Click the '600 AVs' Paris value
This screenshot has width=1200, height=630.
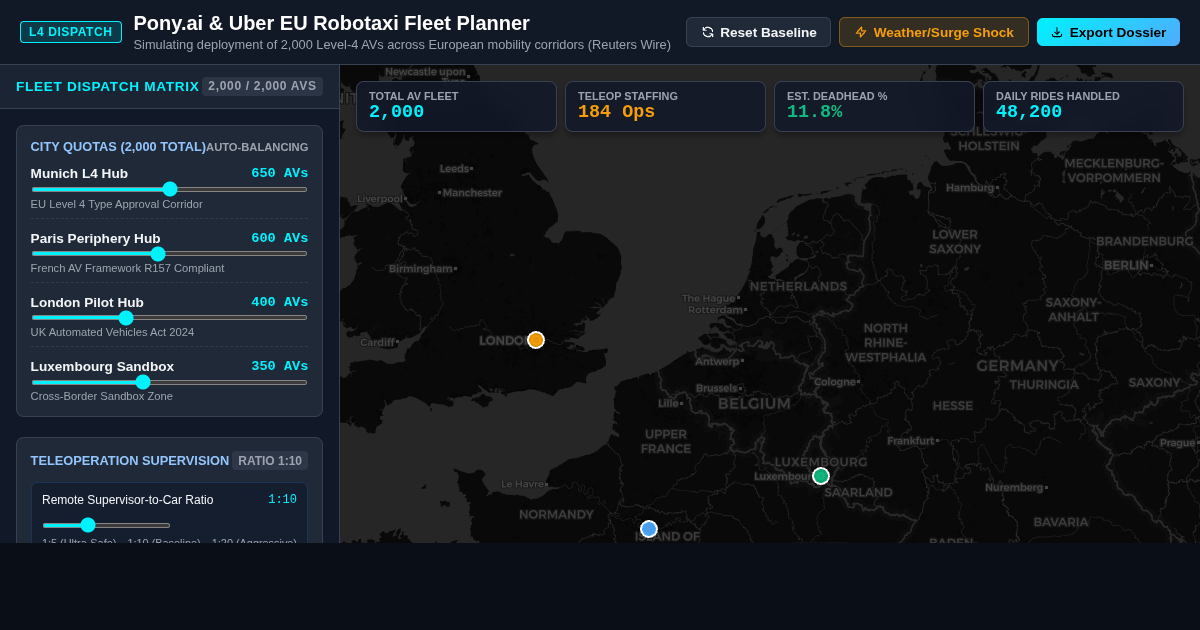(280, 238)
